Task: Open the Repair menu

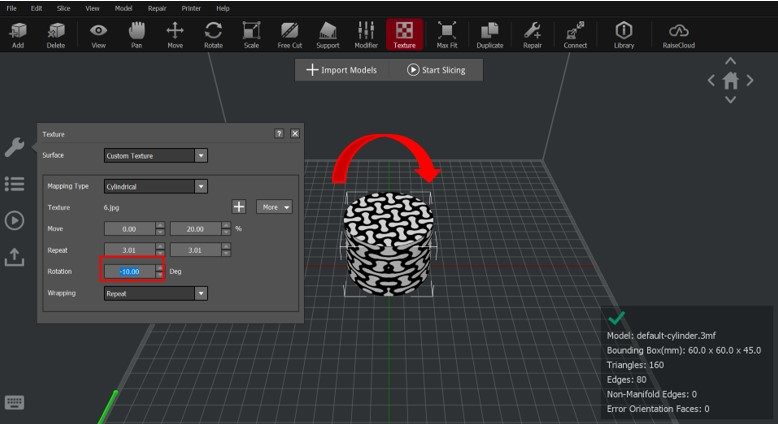Action: pyautogui.click(x=157, y=8)
